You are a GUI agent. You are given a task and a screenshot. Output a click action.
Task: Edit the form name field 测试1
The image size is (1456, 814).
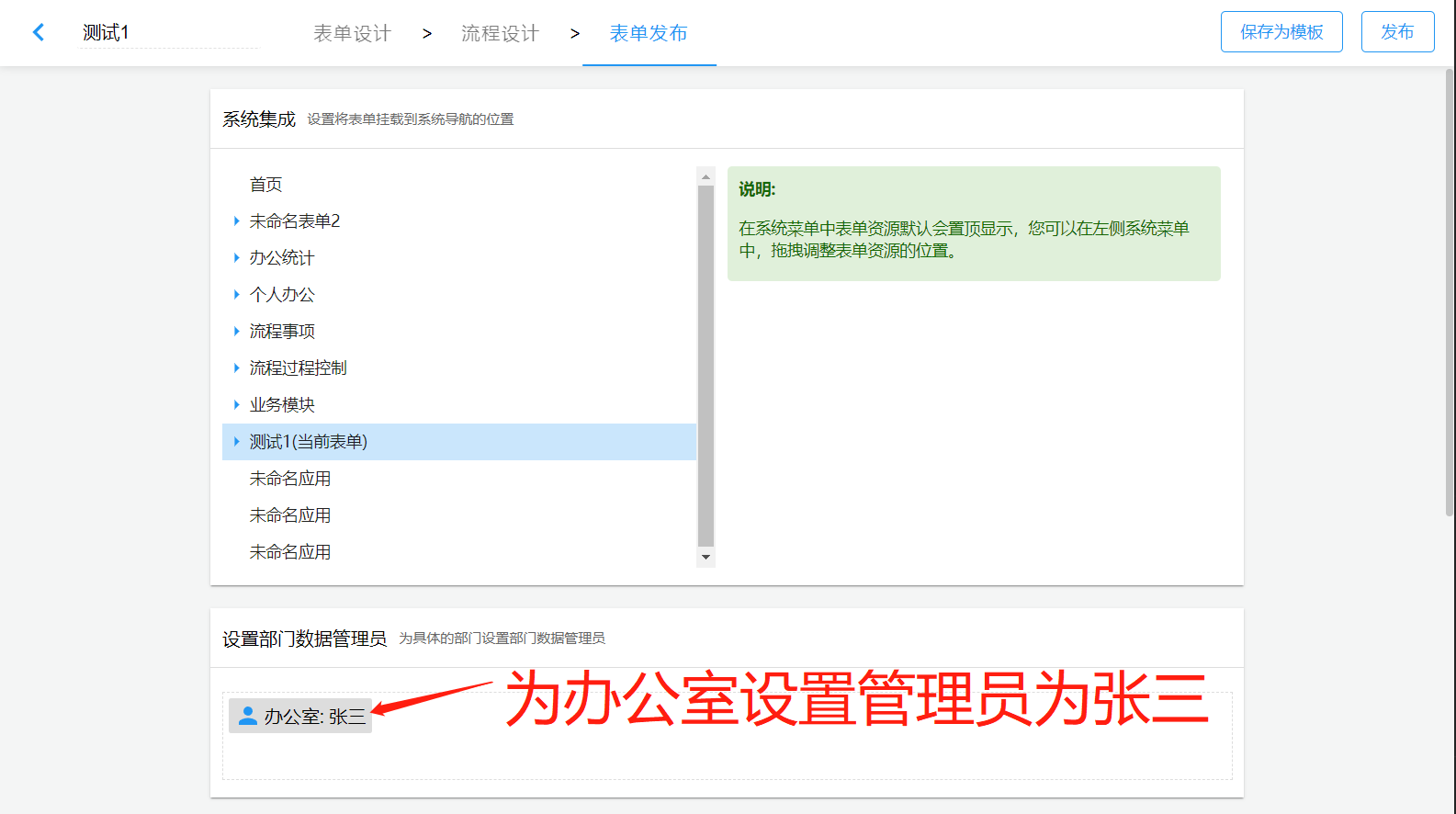point(171,33)
